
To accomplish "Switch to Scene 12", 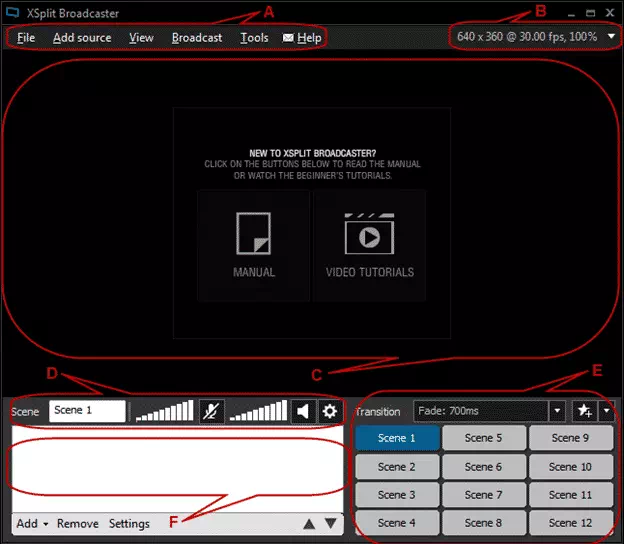I will [571, 523].
